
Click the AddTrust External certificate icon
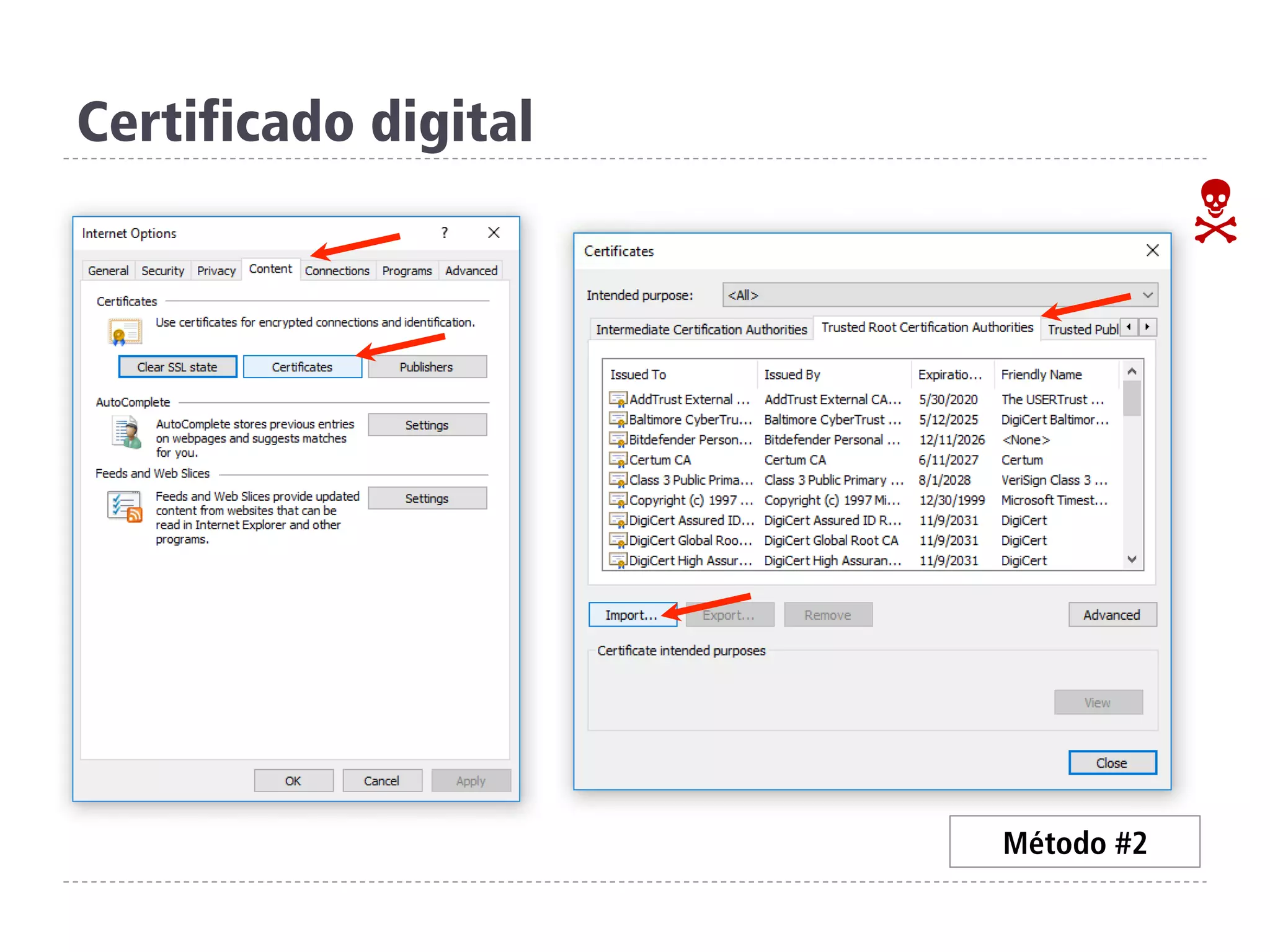click(618, 399)
